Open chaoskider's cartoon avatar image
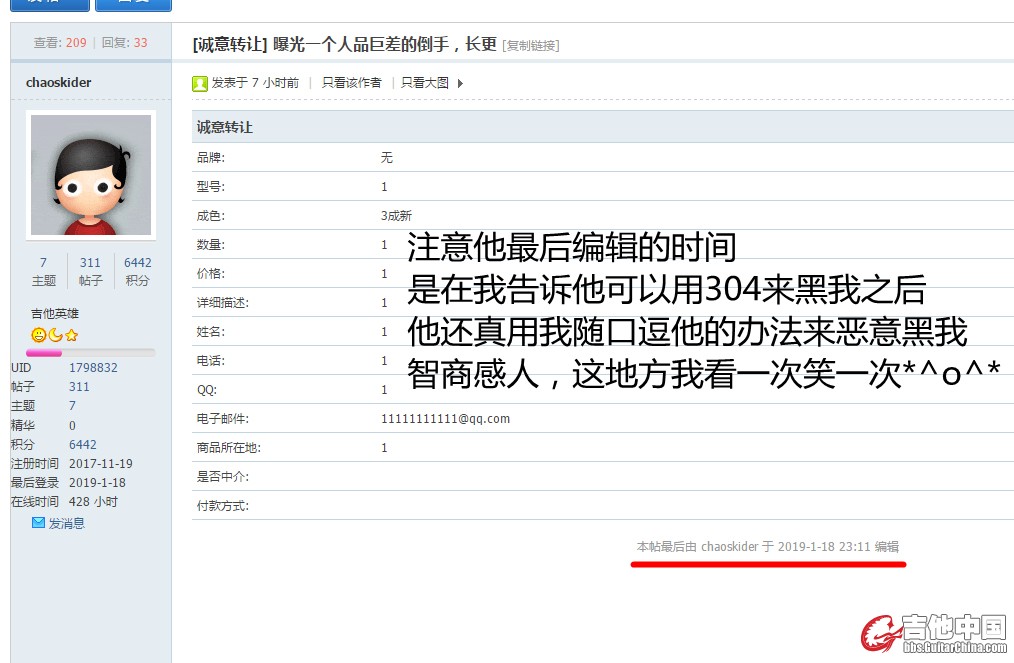The height and width of the screenshot is (663, 1014). pyautogui.click(x=91, y=175)
